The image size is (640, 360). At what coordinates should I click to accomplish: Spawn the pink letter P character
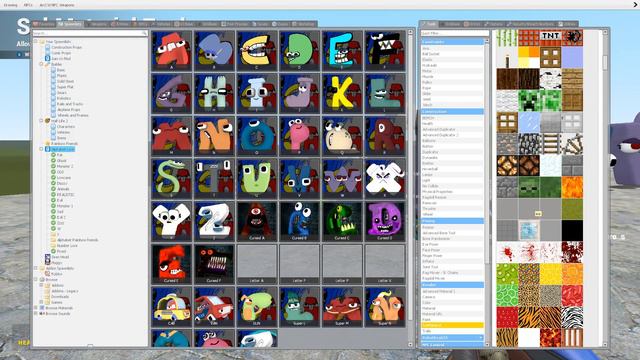point(299,136)
